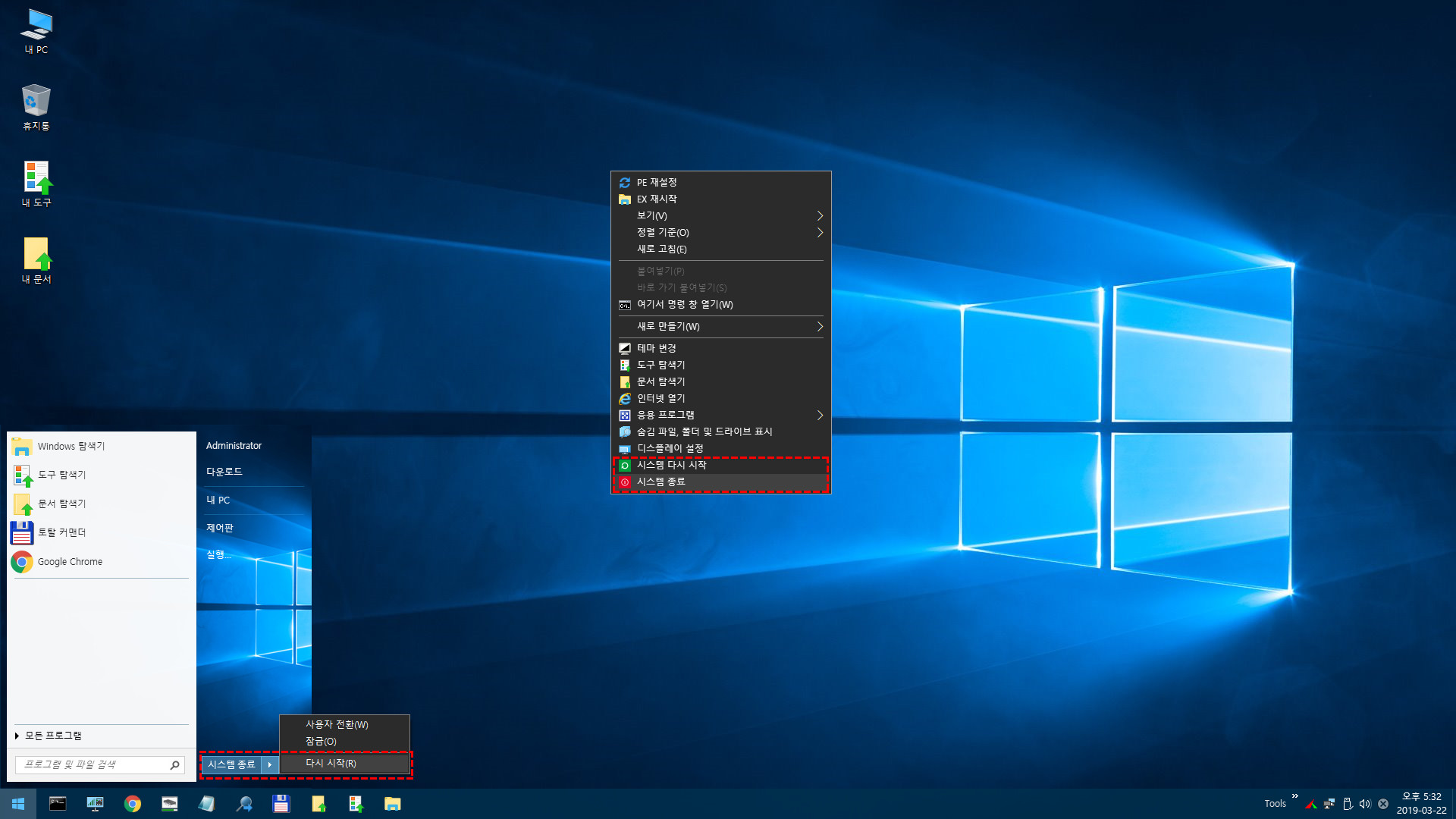Open Administrator in Start menu
Screen dimensions: 1456x819
234,446
